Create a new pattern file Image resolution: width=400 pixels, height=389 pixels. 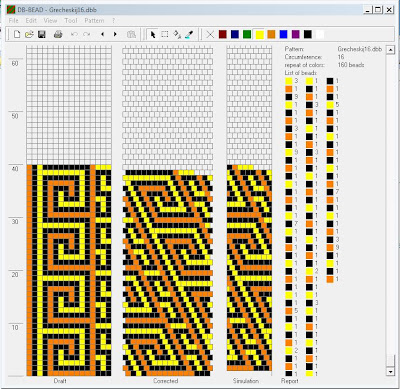click(x=17, y=34)
